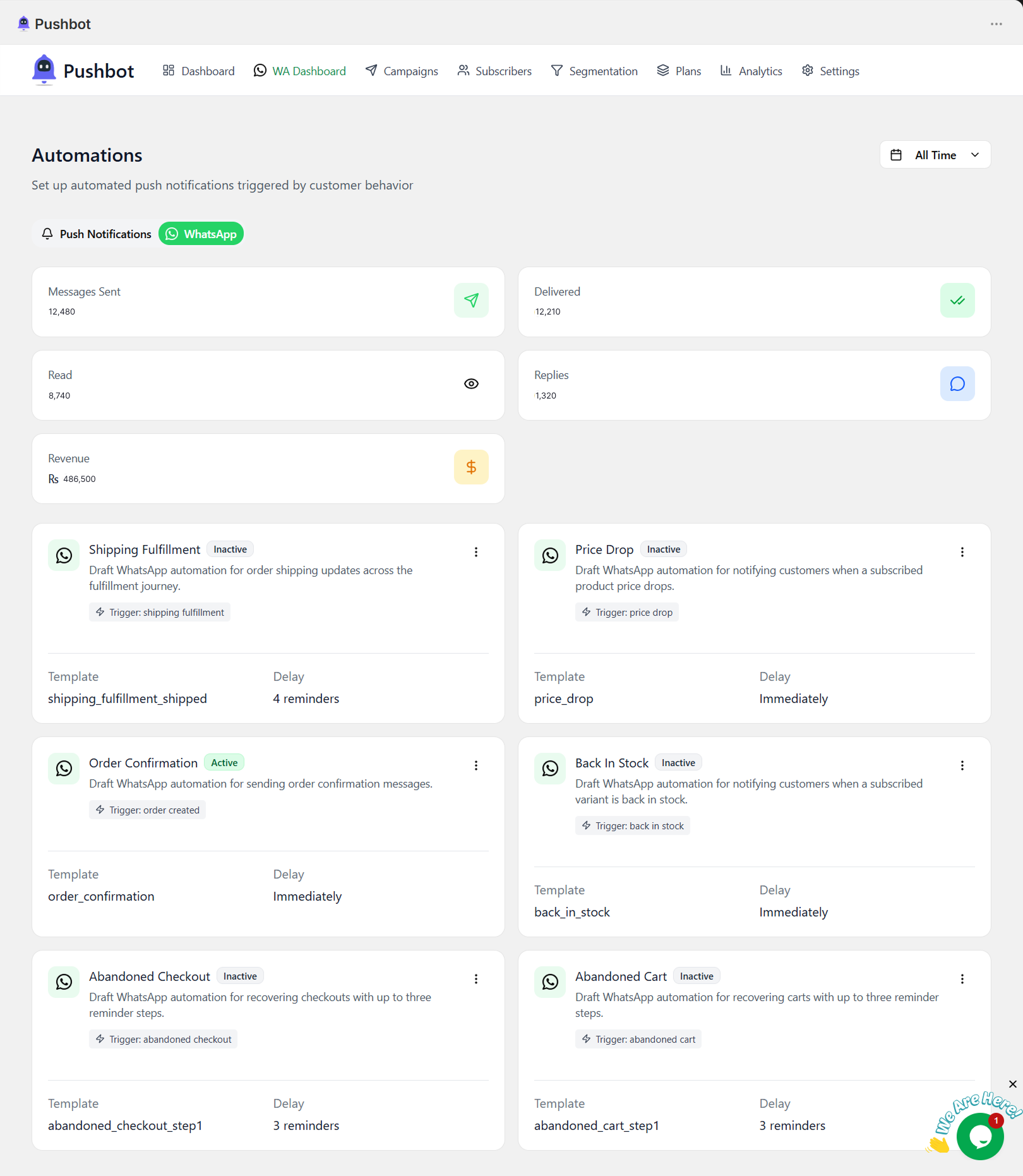Click the 486,500 revenue value
Image resolution: width=1023 pixels, height=1176 pixels.
(x=80, y=479)
